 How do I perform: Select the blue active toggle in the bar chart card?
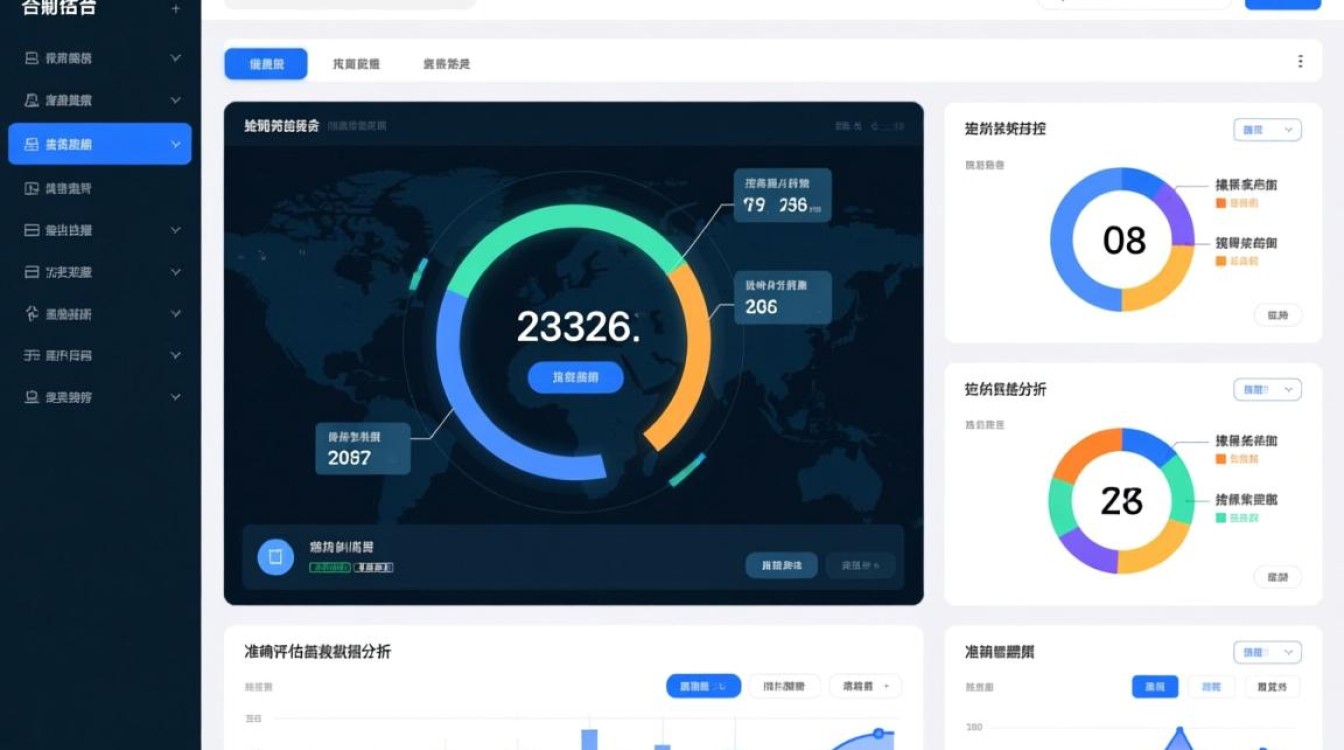pos(703,686)
